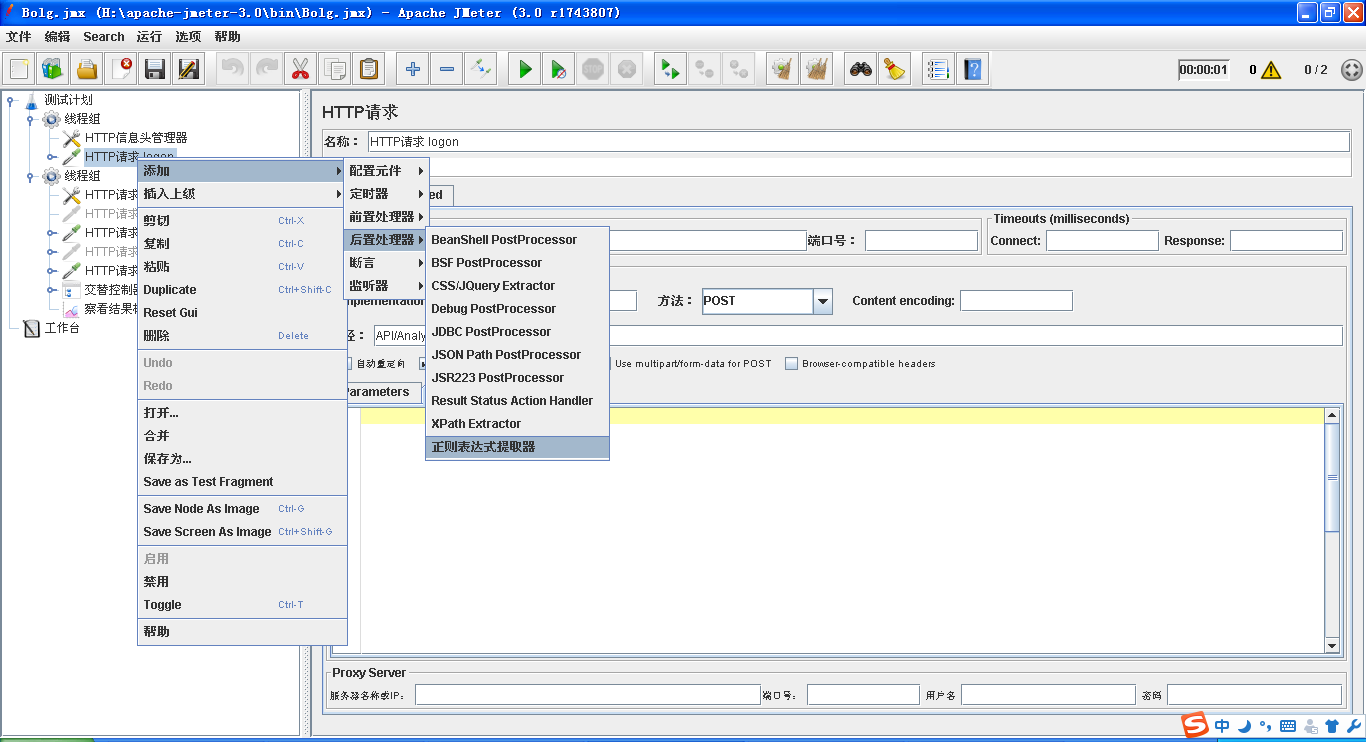Expand the 交替控制器 tree node handle

click(x=51, y=290)
